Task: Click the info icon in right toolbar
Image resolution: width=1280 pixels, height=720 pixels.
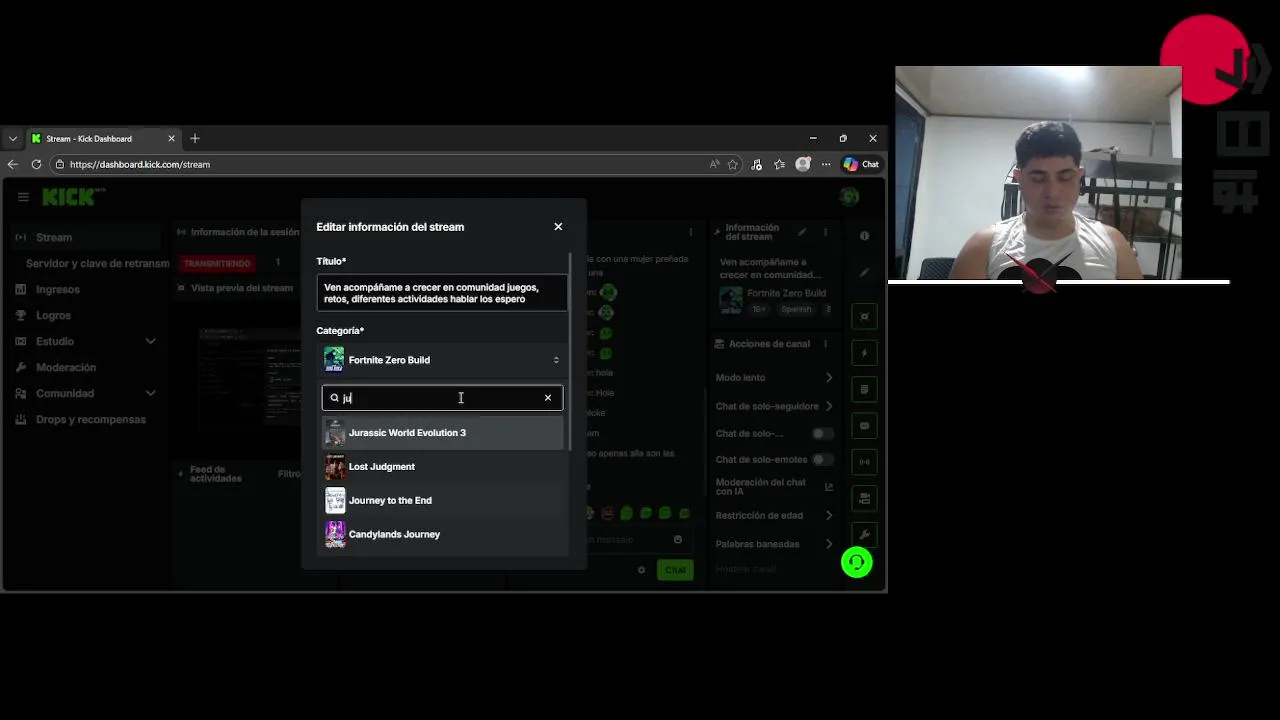Action: click(x=864, y=236)
